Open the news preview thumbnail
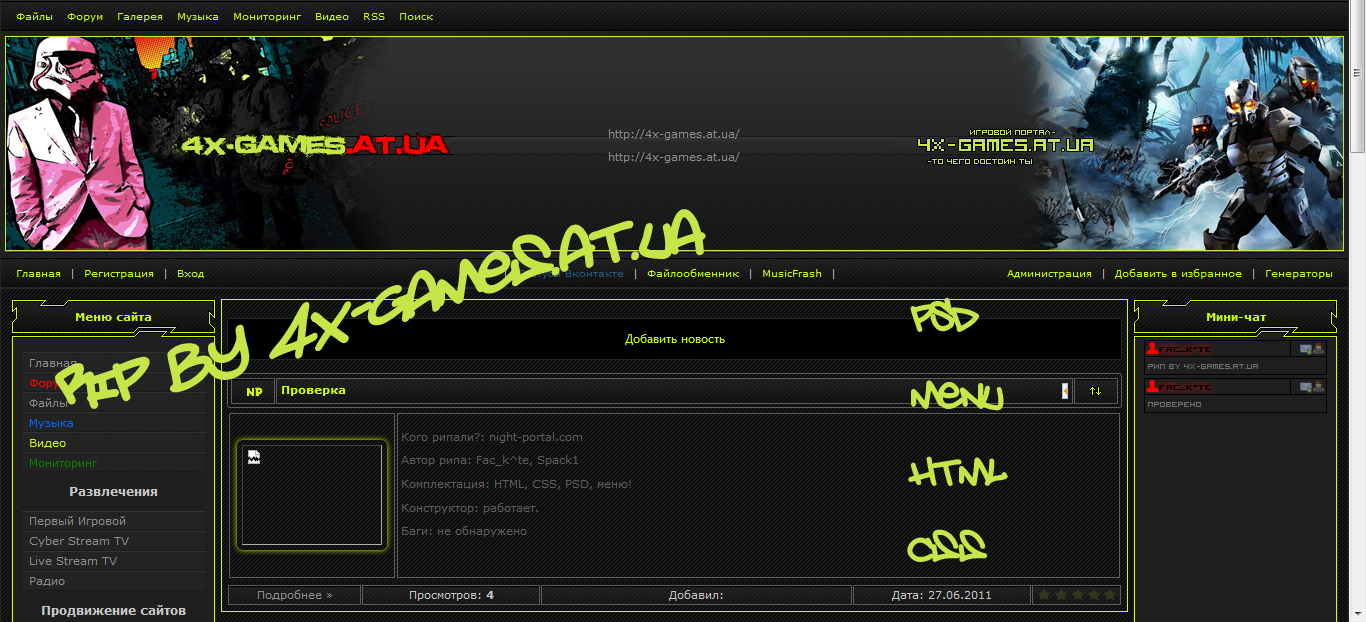 pyautogui.click(x=312, y=495)
